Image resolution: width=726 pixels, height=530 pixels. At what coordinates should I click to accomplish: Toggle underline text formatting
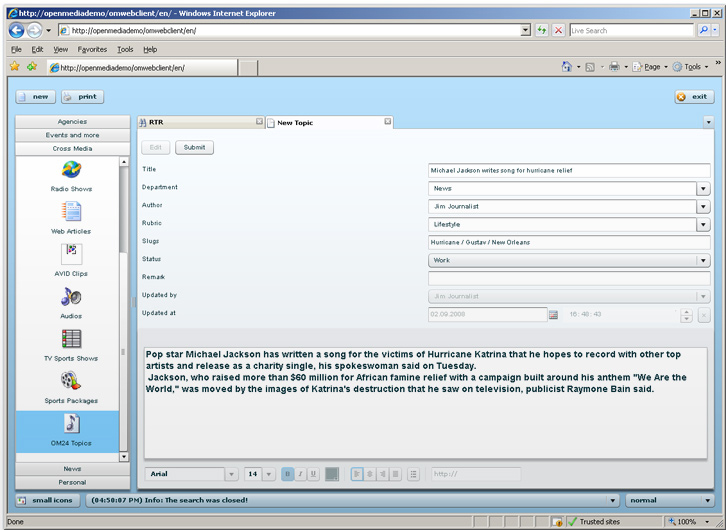[x=313, y=474]
